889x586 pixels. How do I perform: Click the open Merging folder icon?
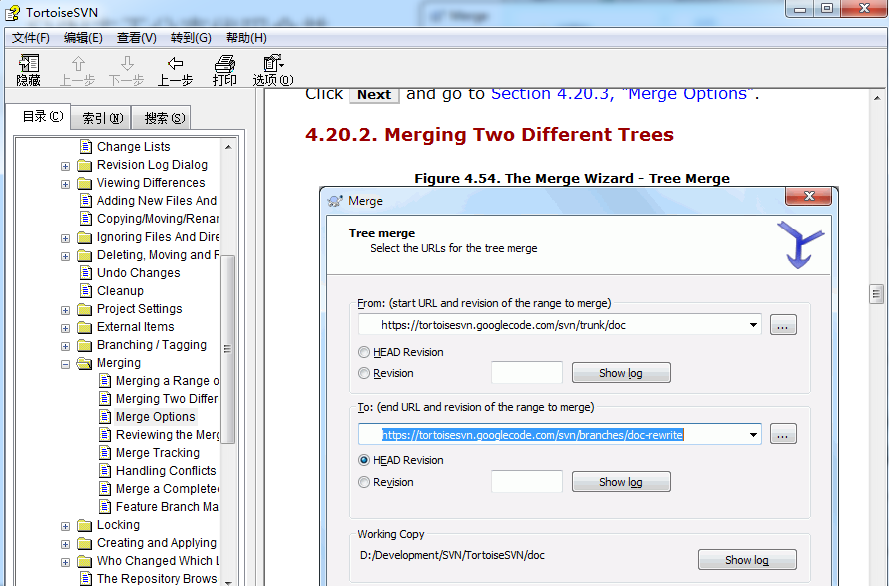(84, 363)
